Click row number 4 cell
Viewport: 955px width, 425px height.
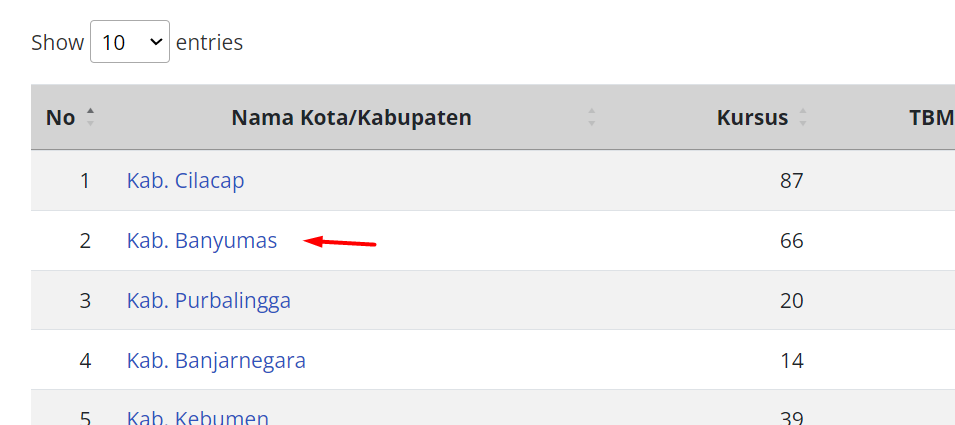(x=85, y=361)
